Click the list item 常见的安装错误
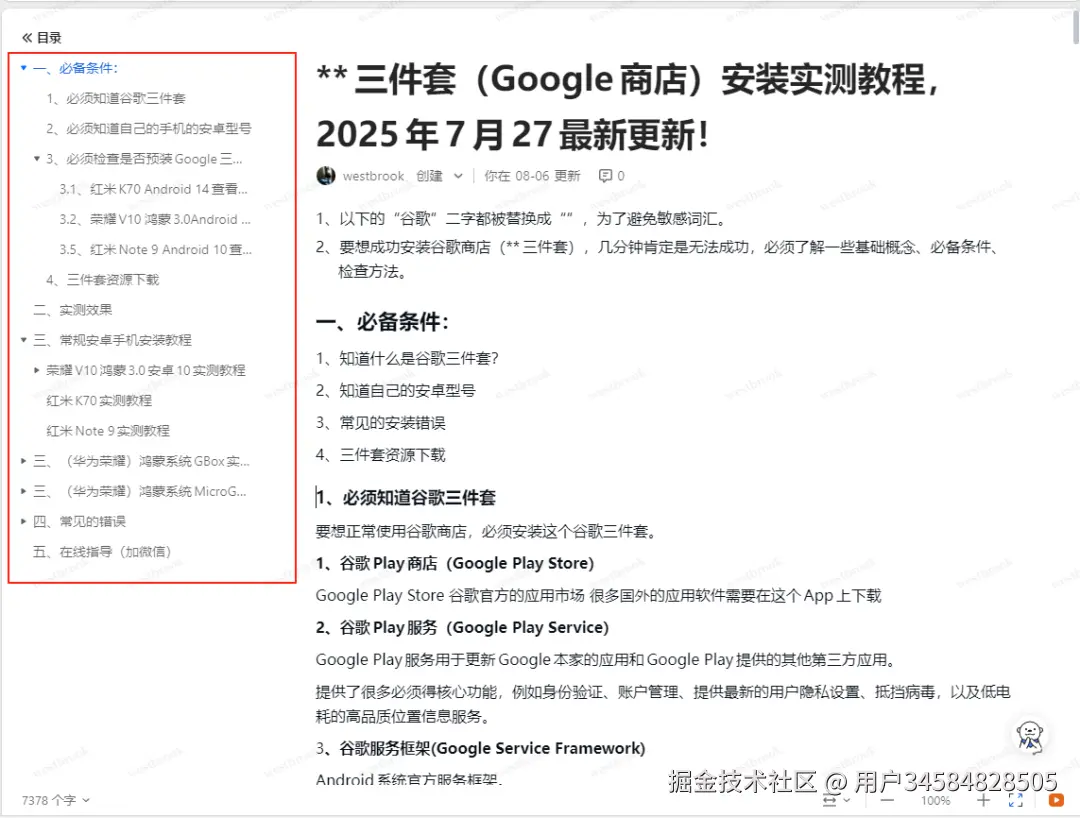This screenshot has width=1080, height=818. [x=380, y=423]
